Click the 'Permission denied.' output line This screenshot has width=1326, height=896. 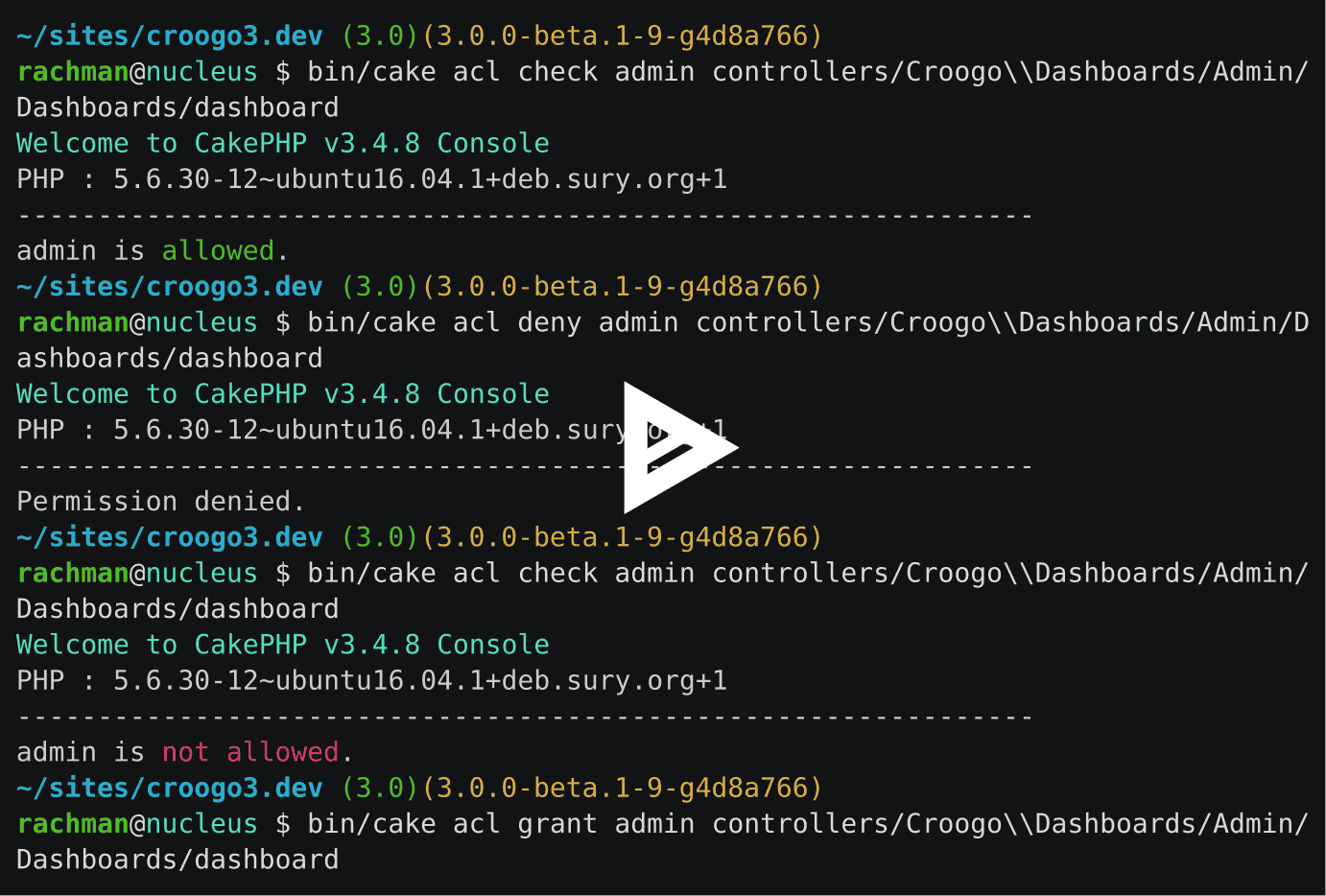pyautogui.click(x=161, y=502)
